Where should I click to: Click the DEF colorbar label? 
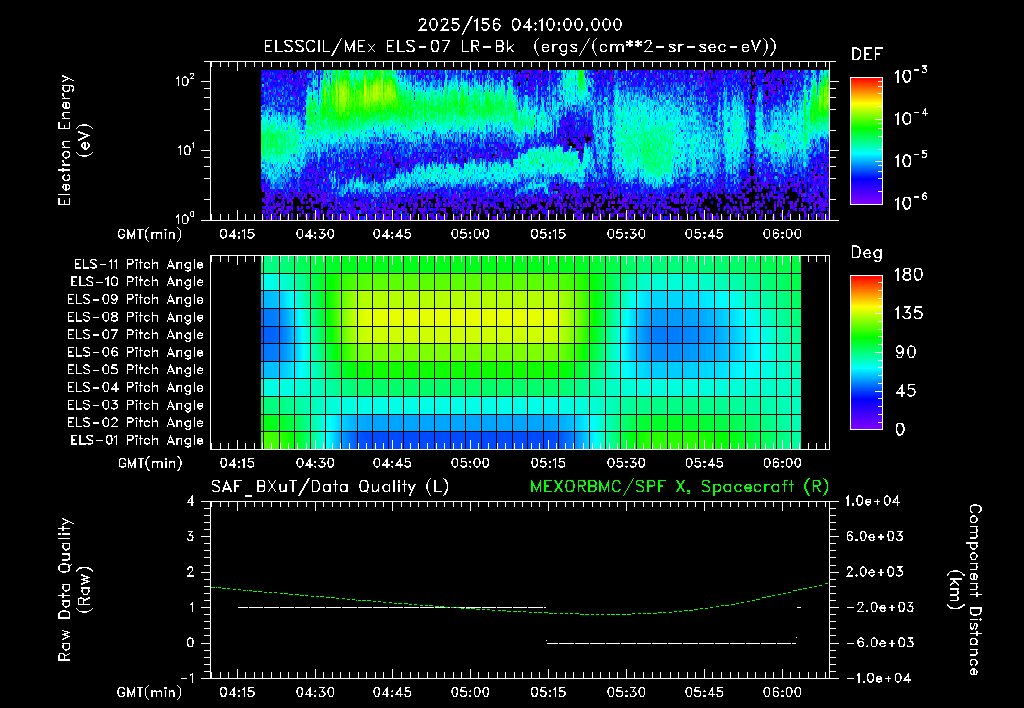867,55
